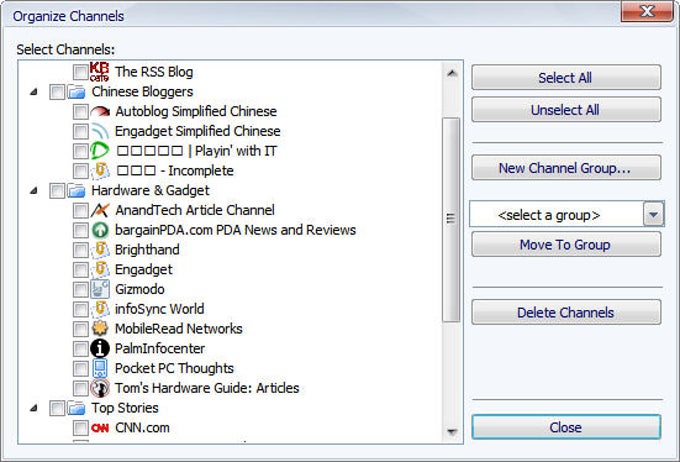The height and width of the screenshot is (462, 680).
Task: Collapse the Top Stories group
Action: (x=34, y=408)
